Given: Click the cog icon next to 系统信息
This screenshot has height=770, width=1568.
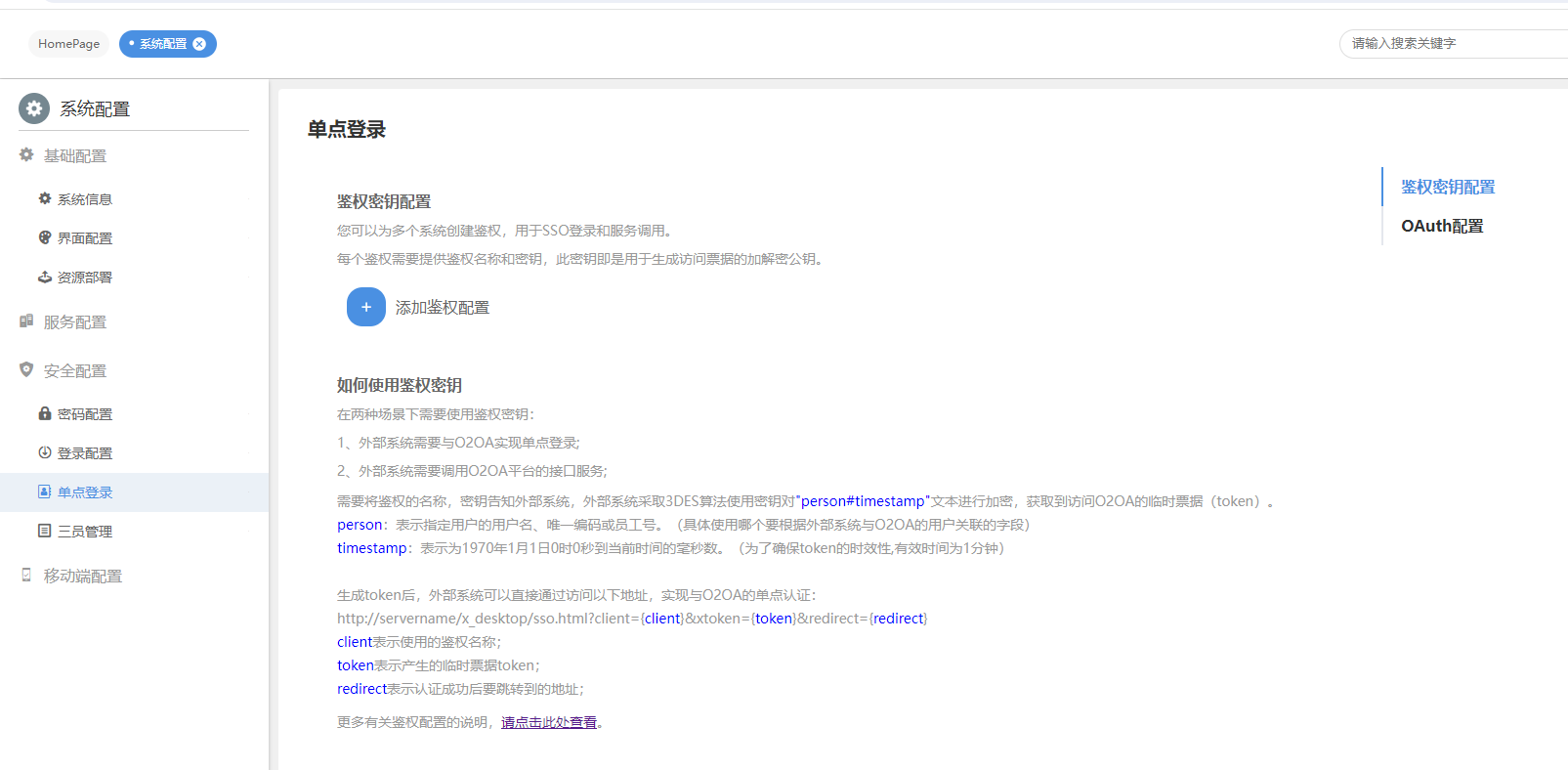Looking at the screenshot, I should [x=45, y=198].
